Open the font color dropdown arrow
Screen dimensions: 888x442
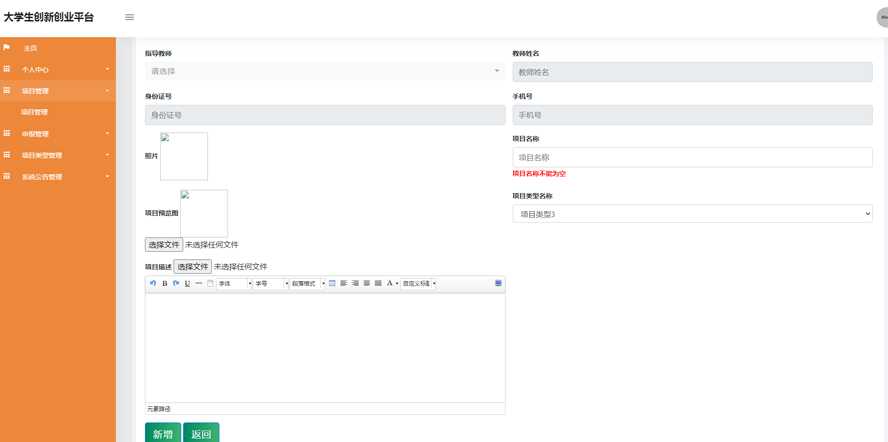(397, 283)
